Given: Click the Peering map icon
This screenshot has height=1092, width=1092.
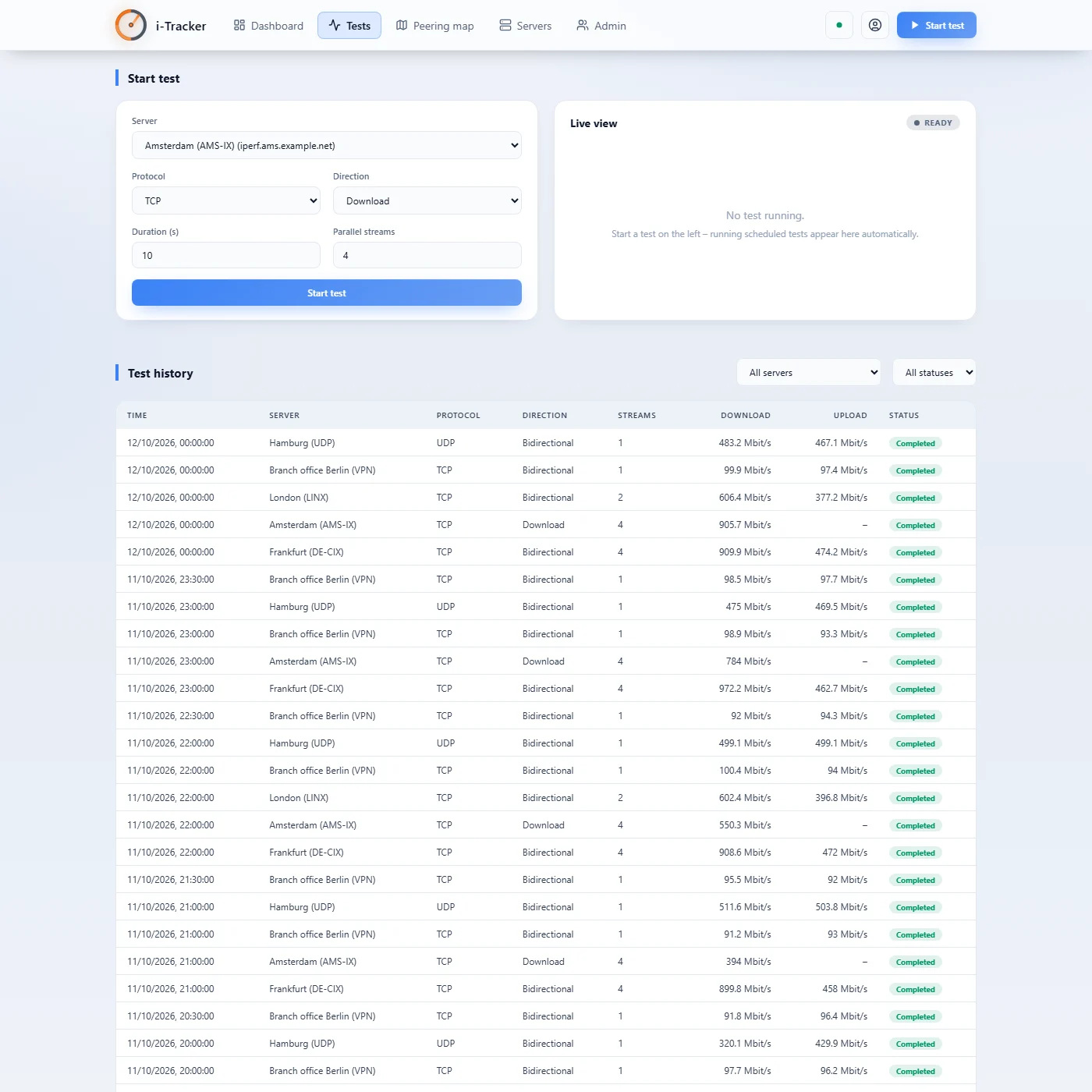Looking at the screenshot, I should tap(402, 25).
